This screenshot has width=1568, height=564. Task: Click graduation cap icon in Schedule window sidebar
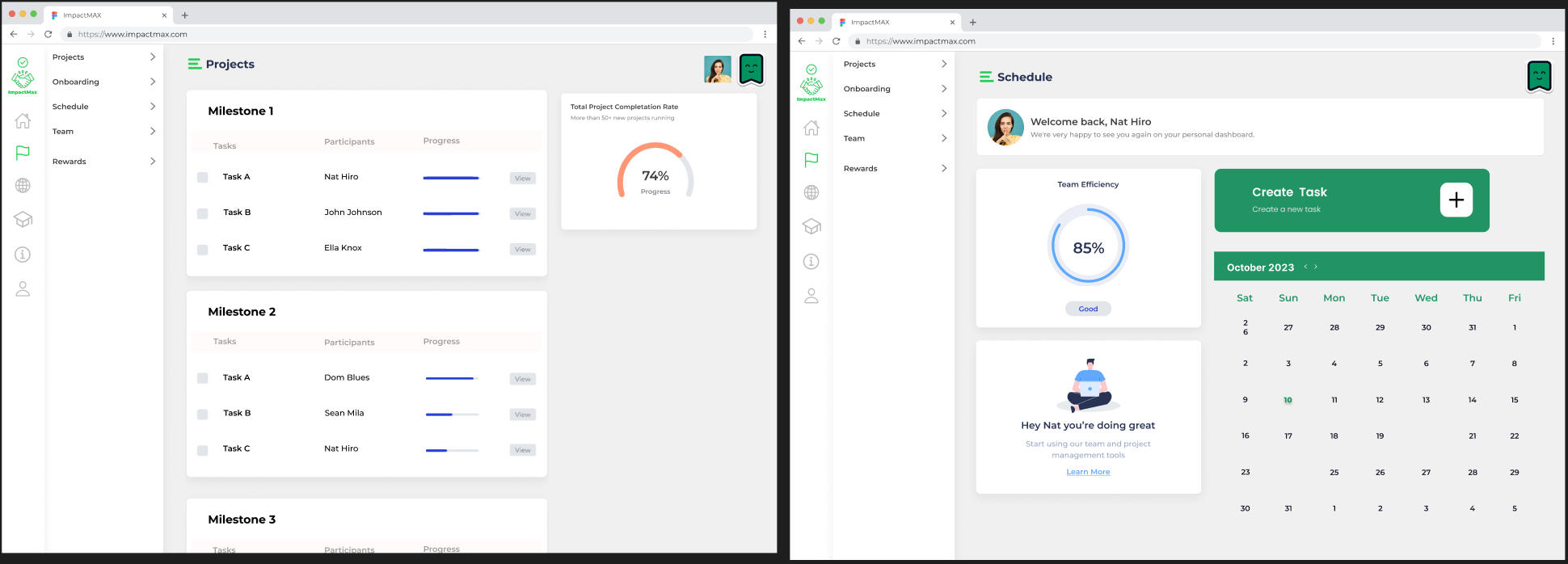tap(811, 226)
